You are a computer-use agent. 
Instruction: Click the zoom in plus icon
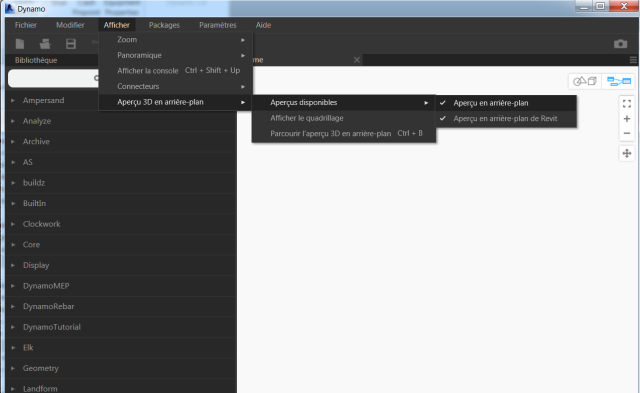pyautogui.click(x=627, y=119)
